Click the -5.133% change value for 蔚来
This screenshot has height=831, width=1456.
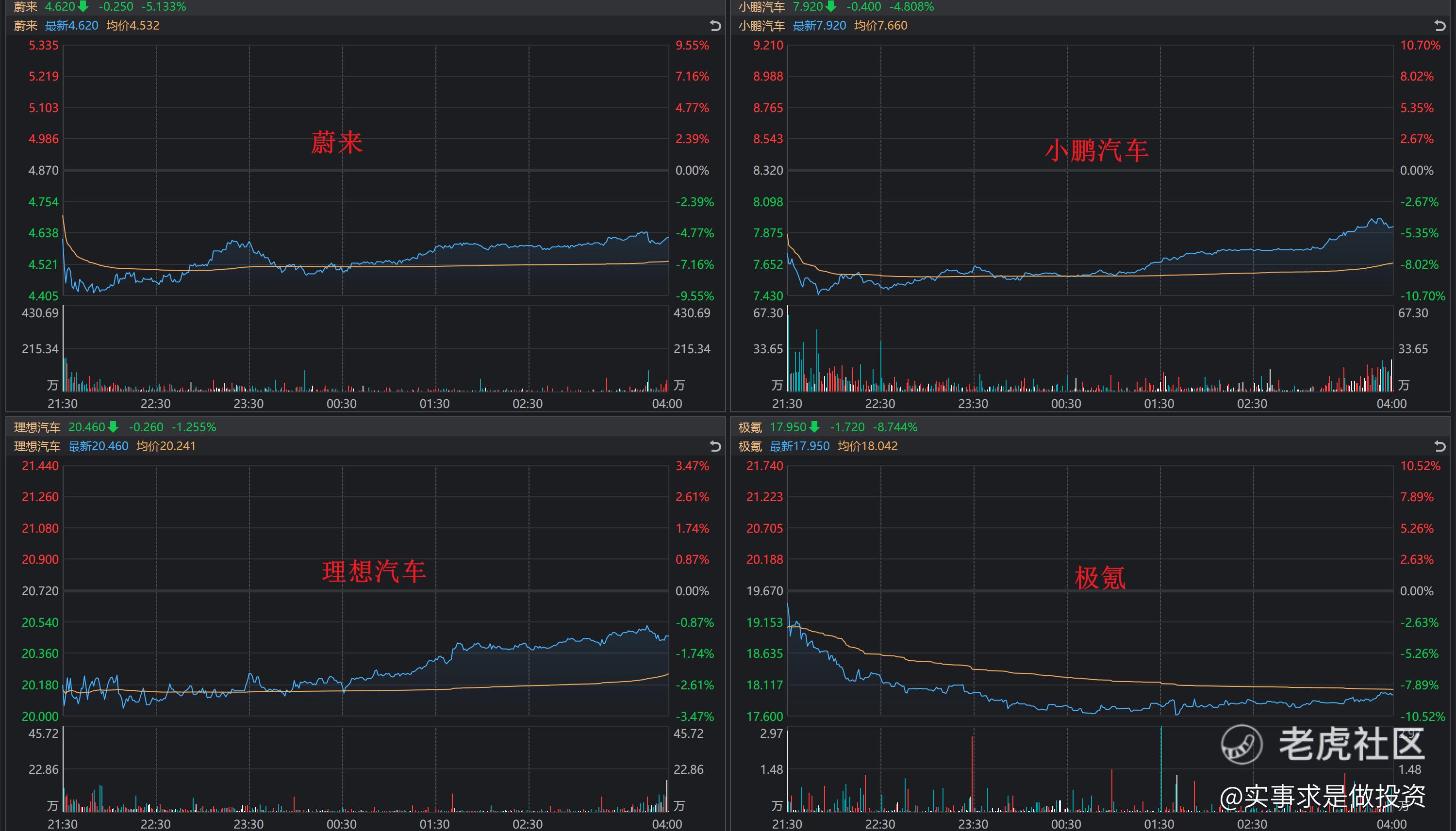(x=163, y=6)
